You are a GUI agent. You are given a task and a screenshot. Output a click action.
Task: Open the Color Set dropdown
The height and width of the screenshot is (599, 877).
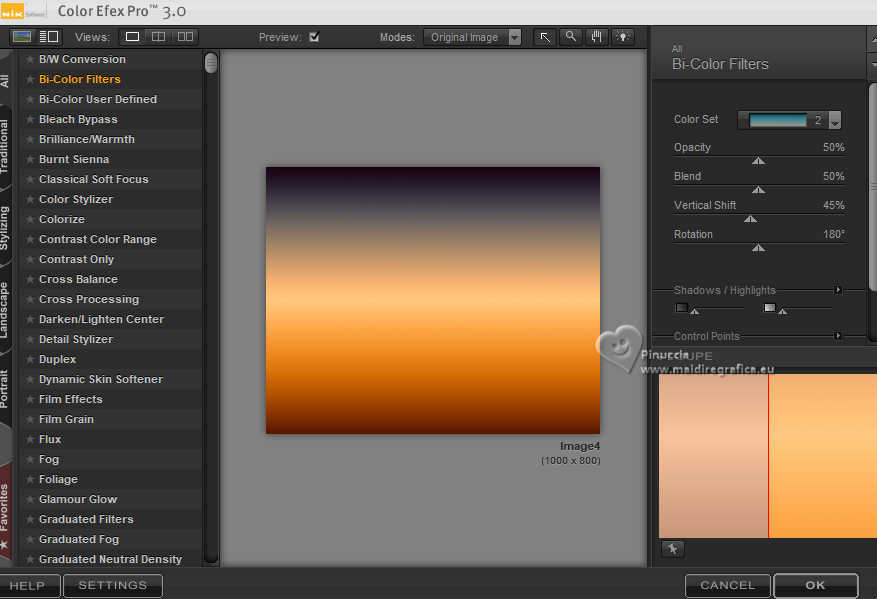tap(835, 120)
